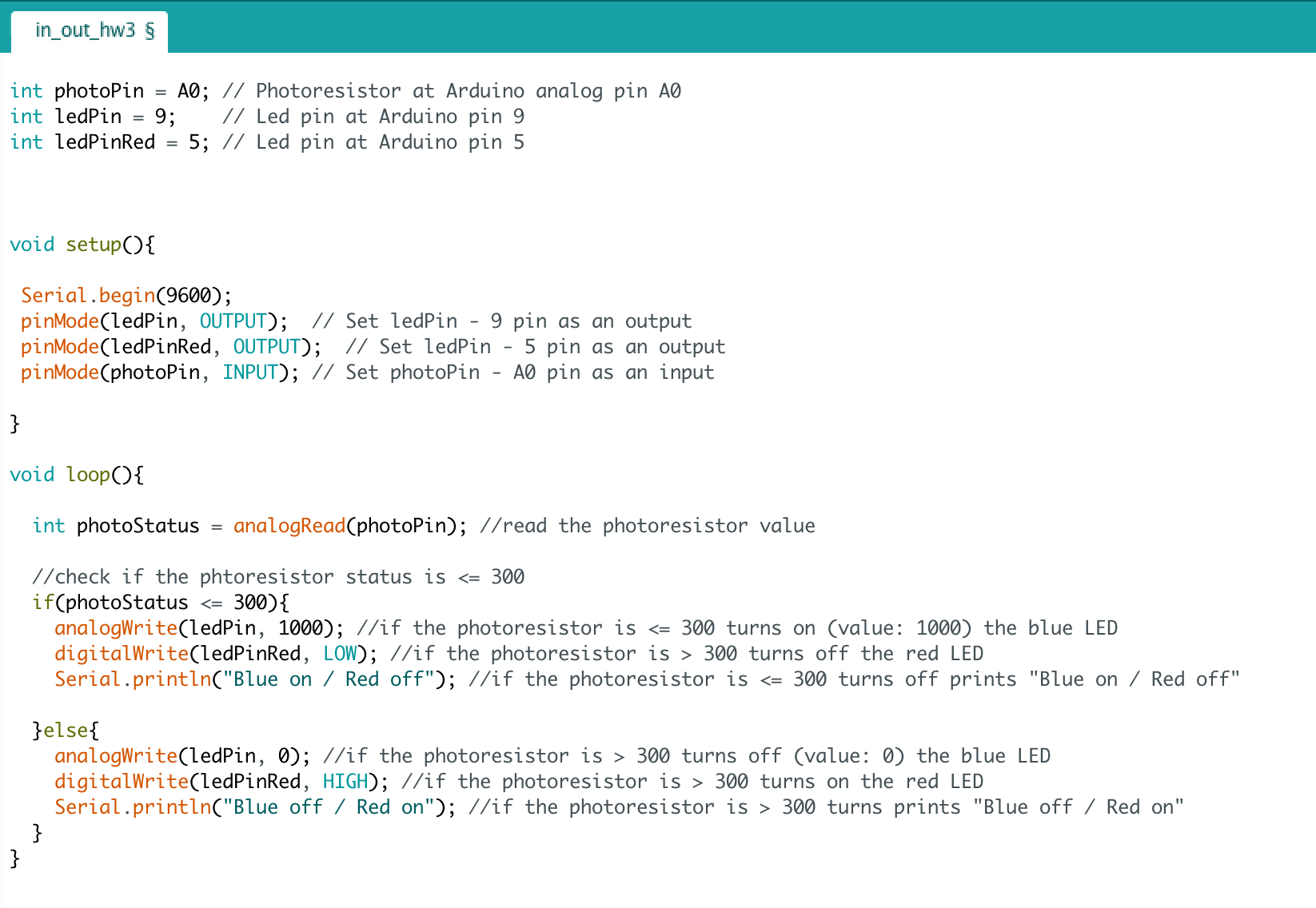This screenshot has height=908, width=1316.
Task: Click the '}else{' line
Action: (66, 731)
